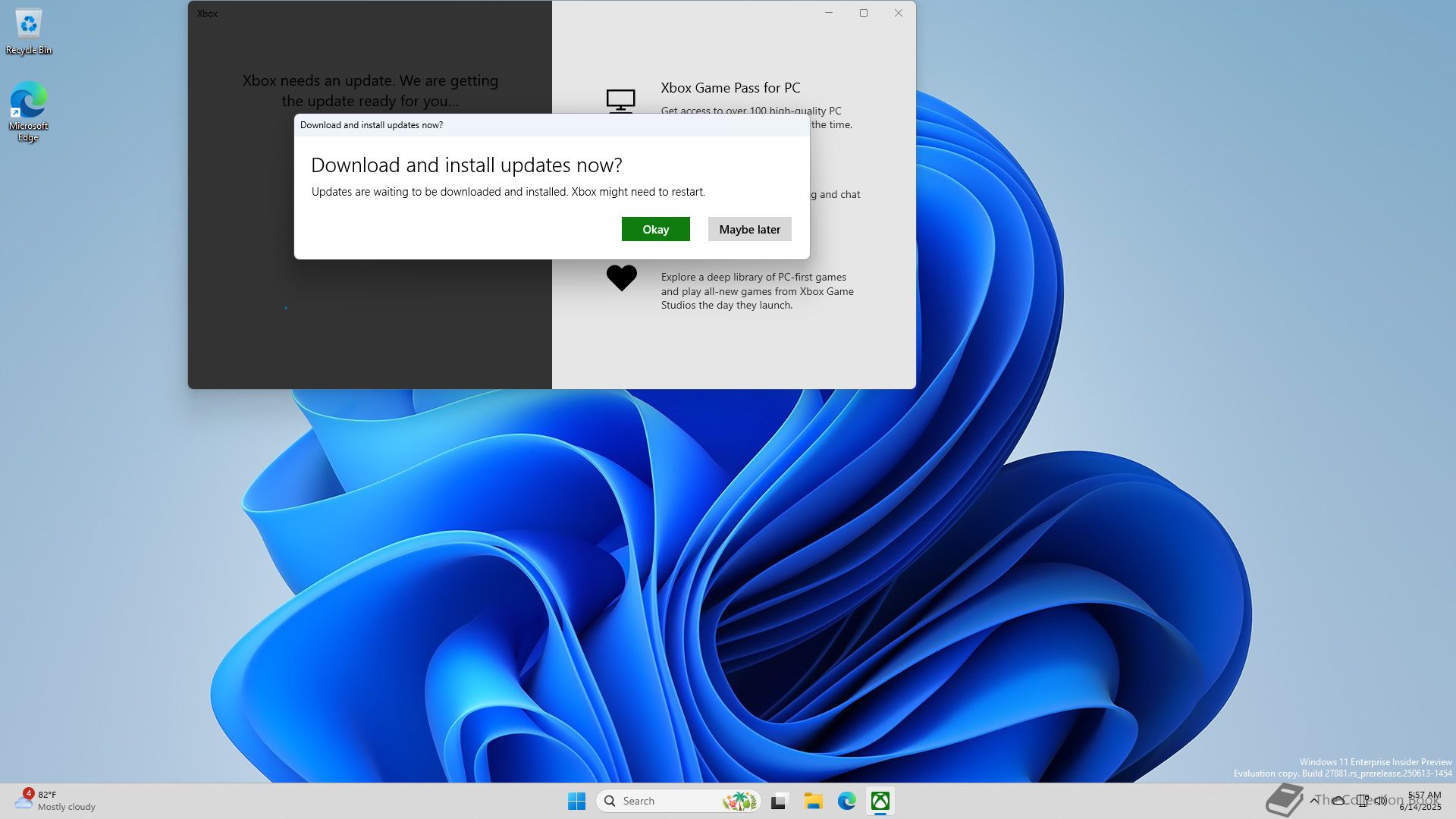The image size is (1456, 819).
Task: Click the Windows Start button
Action: pyautogui.click(x=576, y=801)
